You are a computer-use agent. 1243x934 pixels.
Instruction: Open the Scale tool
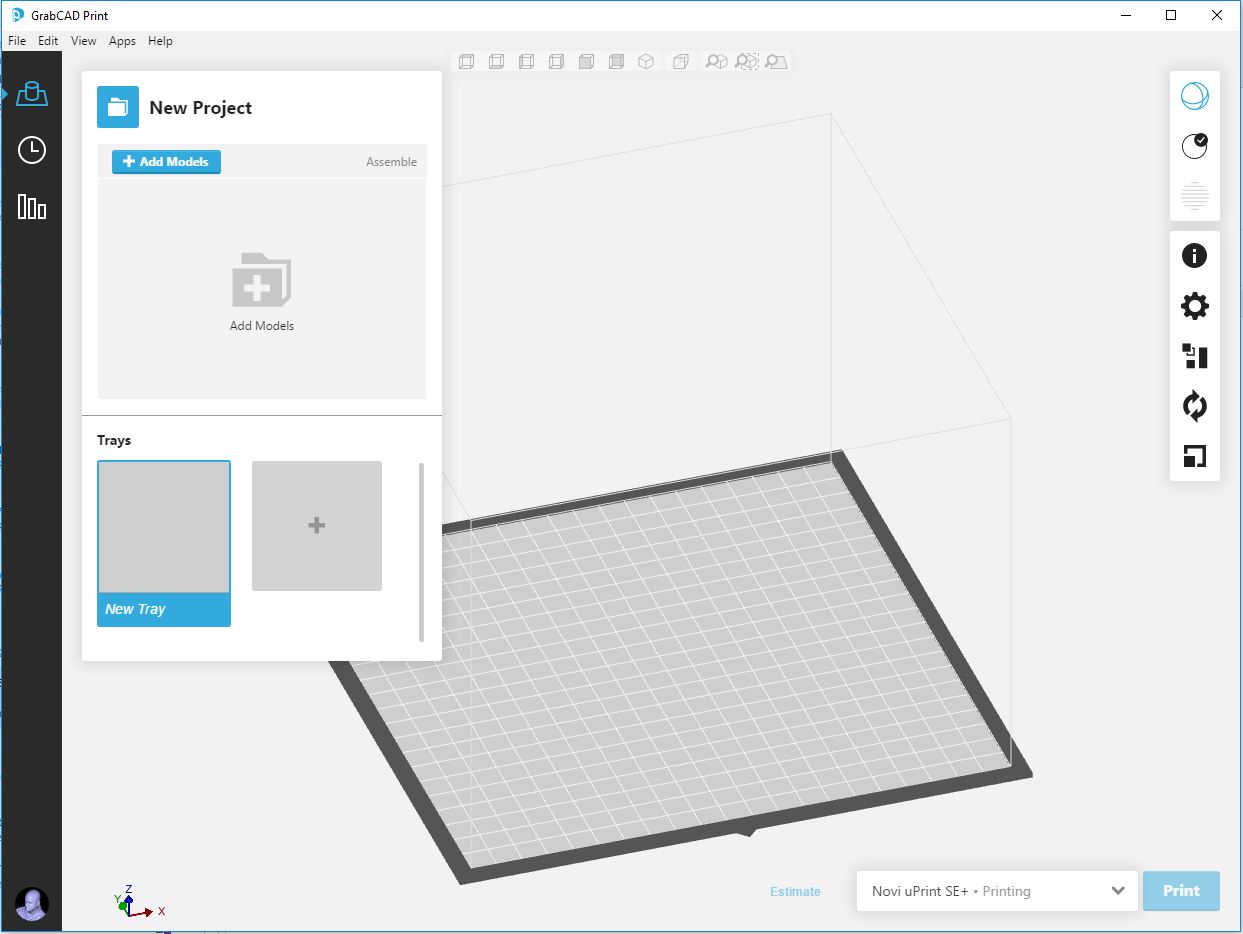point(1195,456)
